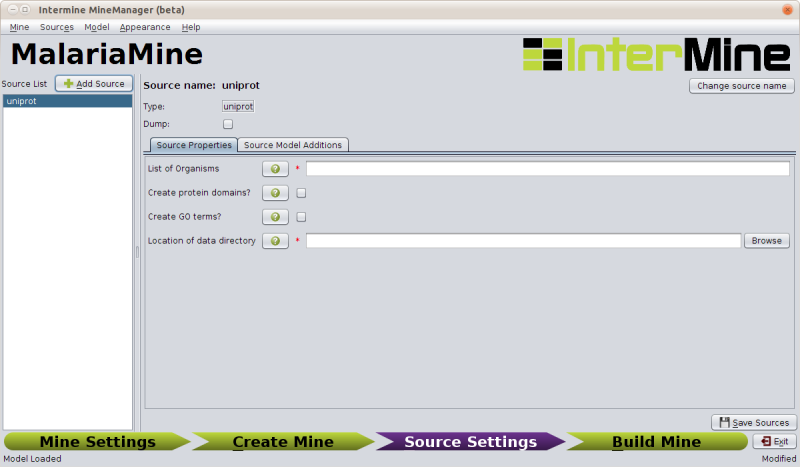
Task: Go to Build Mine step
Action: (x=657, y=441)
